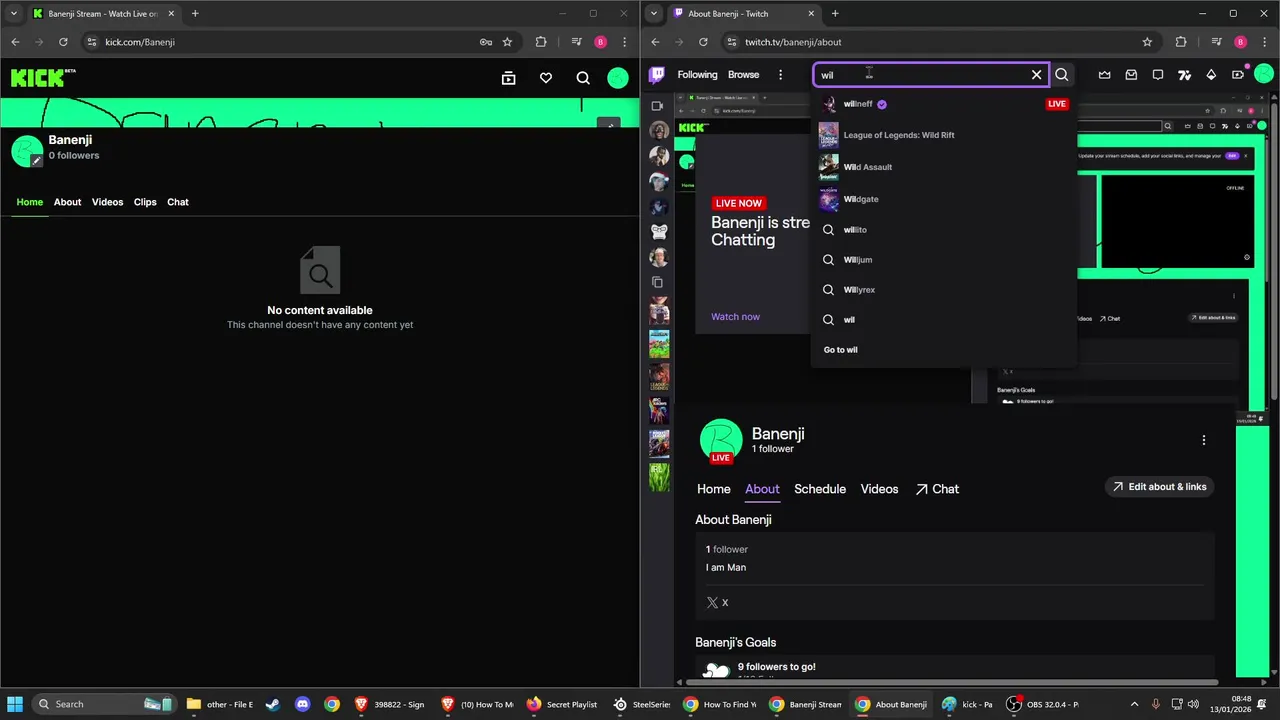Select the Willjum search suggestion
This screenshot has height=720, width=1280.
944,260
